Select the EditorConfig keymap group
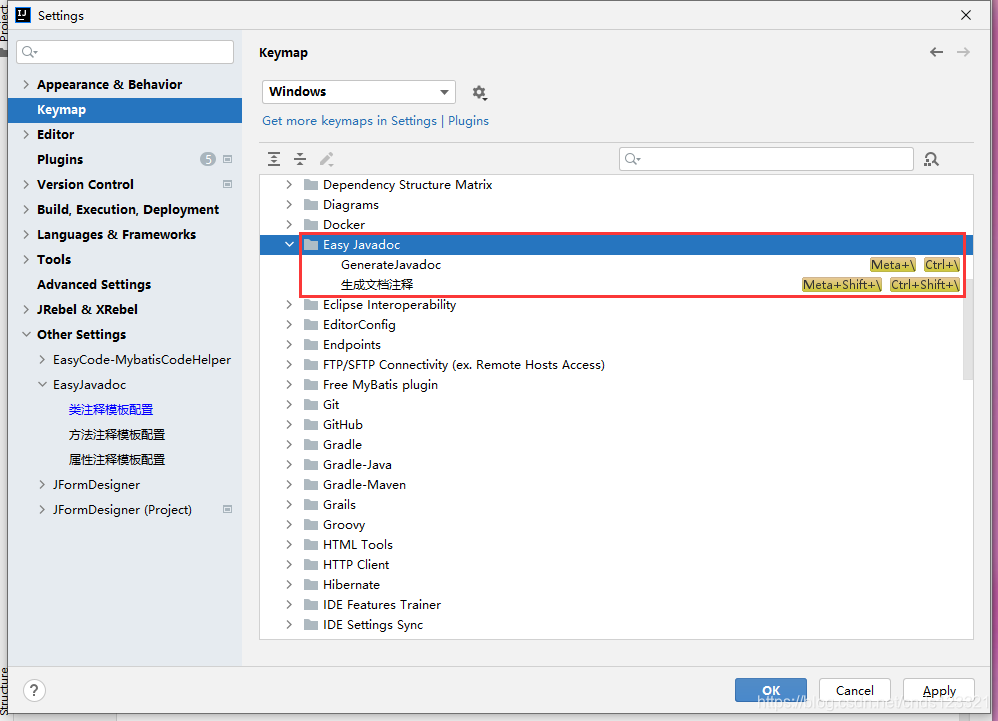The height and width of the screenshot is (721, 998). coord(359,325)
